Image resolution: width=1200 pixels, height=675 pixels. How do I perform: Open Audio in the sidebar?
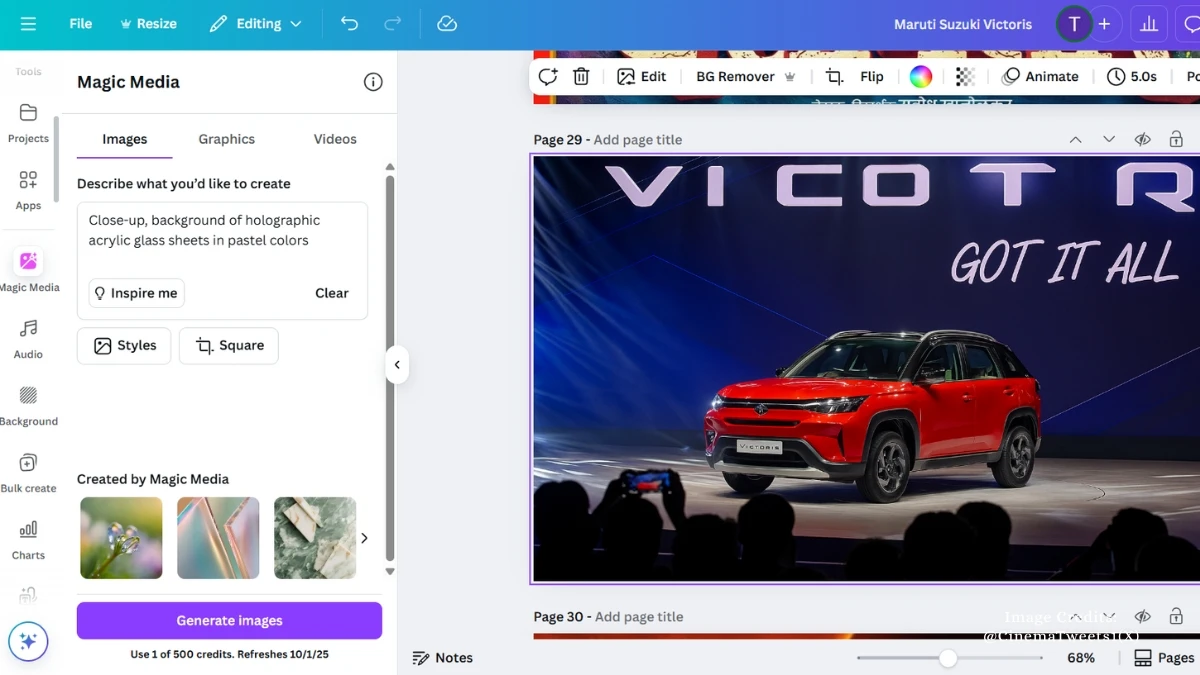pos(28,338)
